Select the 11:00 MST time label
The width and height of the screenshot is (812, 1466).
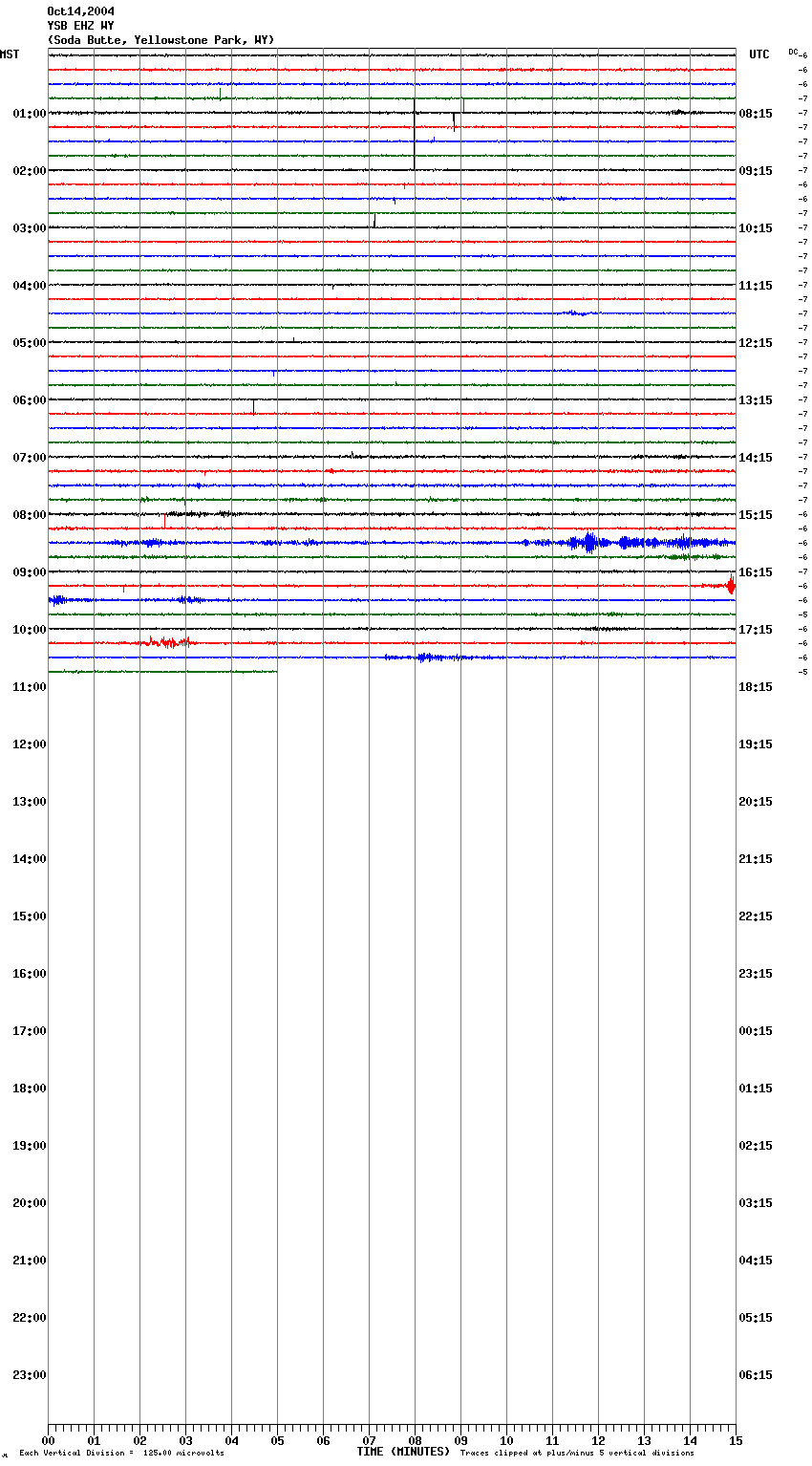30,687
